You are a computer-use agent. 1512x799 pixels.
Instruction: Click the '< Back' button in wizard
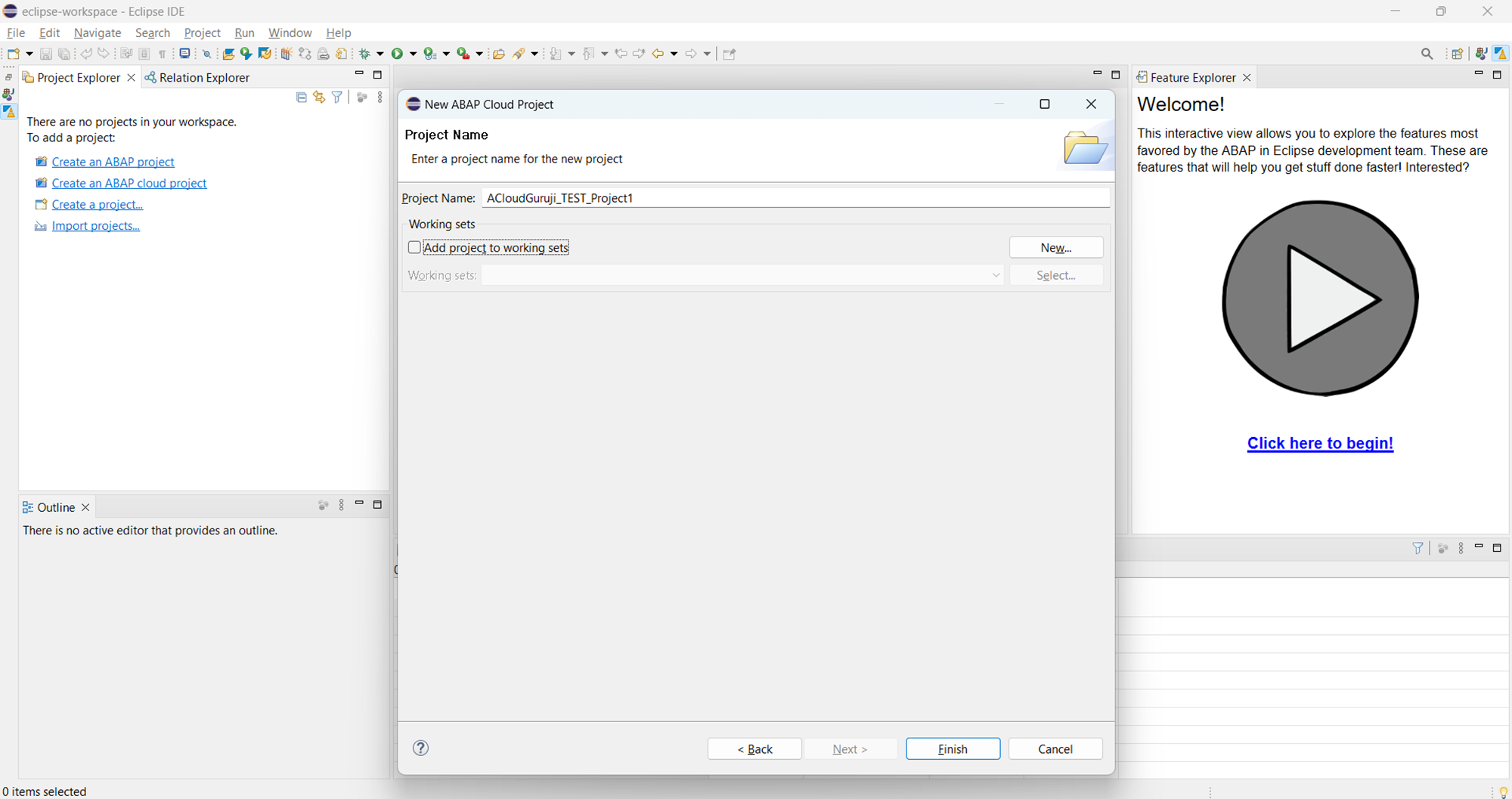754,748
